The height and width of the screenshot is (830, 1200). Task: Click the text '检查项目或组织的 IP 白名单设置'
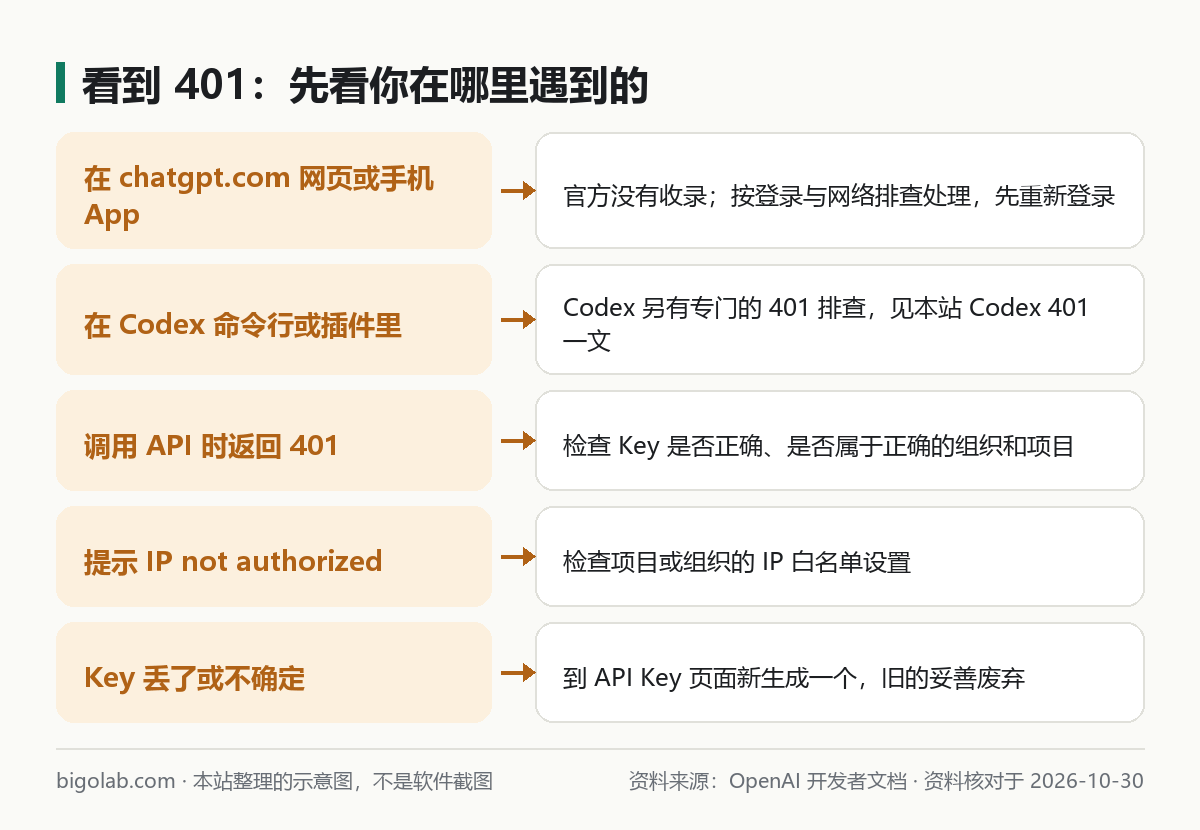737,562
